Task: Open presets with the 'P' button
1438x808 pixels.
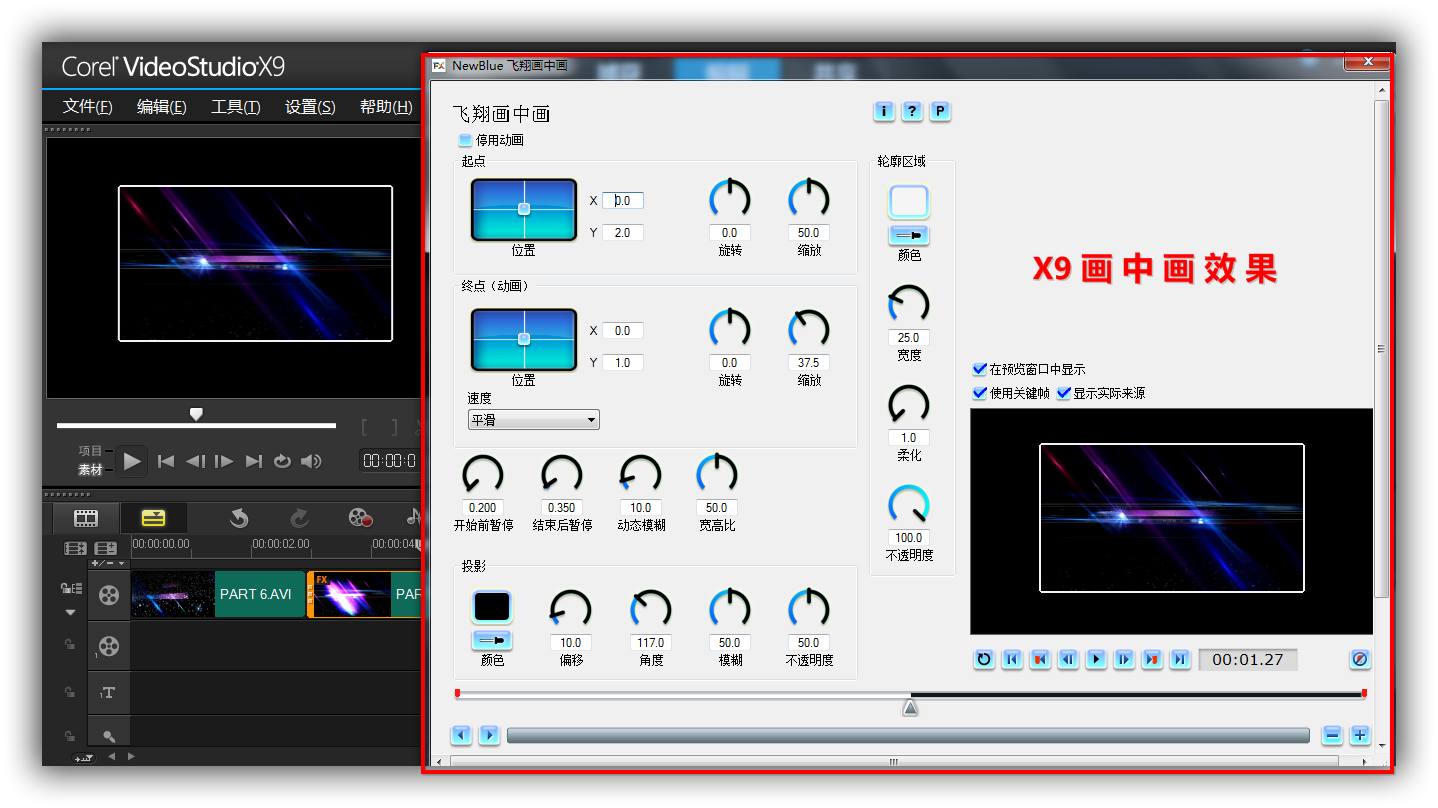Action: pyautogui.click(x=940, y=111)
